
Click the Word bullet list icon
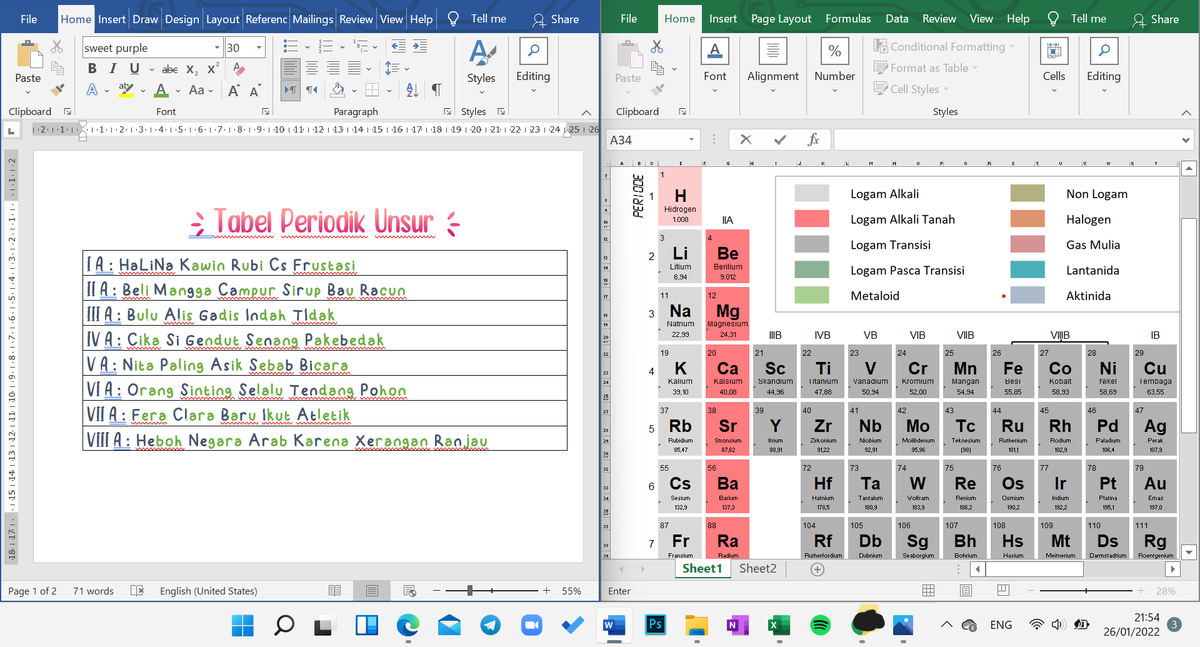click(290, 47)
